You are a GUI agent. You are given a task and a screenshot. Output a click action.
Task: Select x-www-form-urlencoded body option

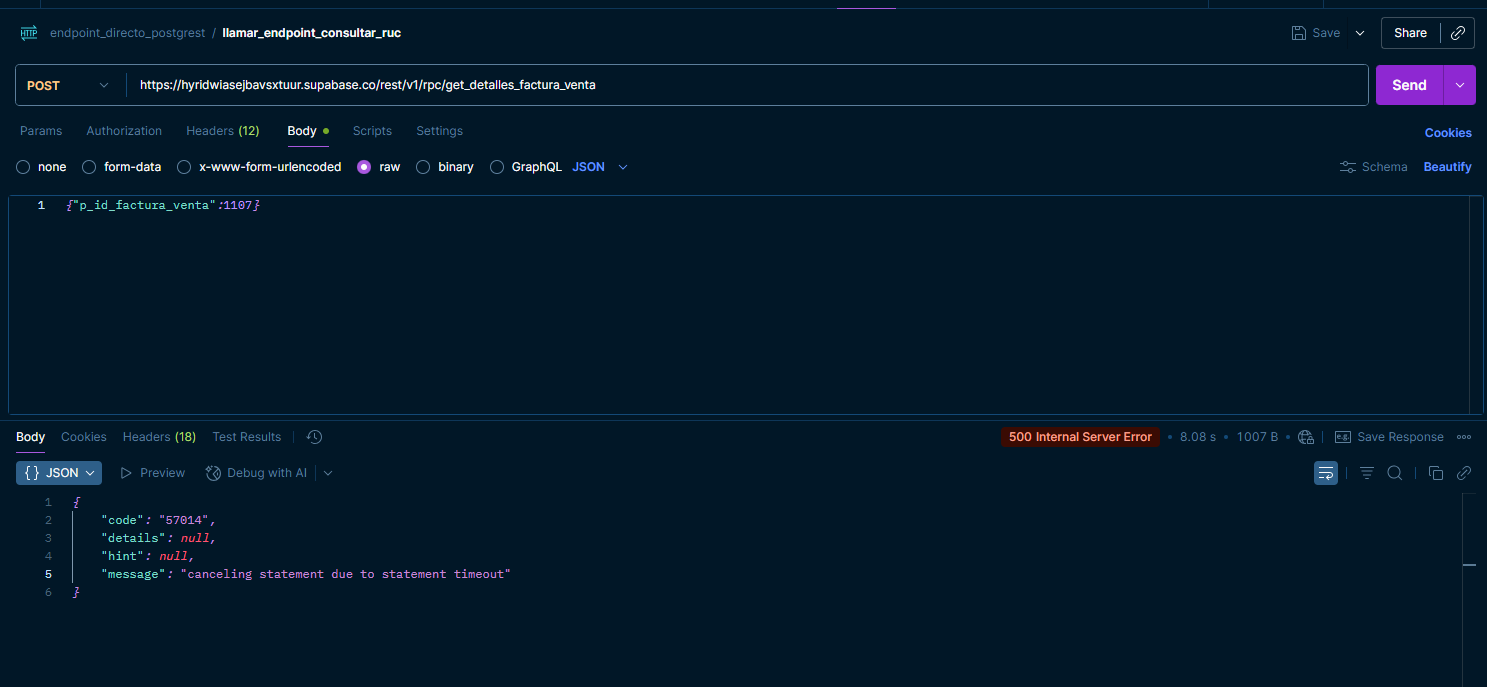[184, 167]
